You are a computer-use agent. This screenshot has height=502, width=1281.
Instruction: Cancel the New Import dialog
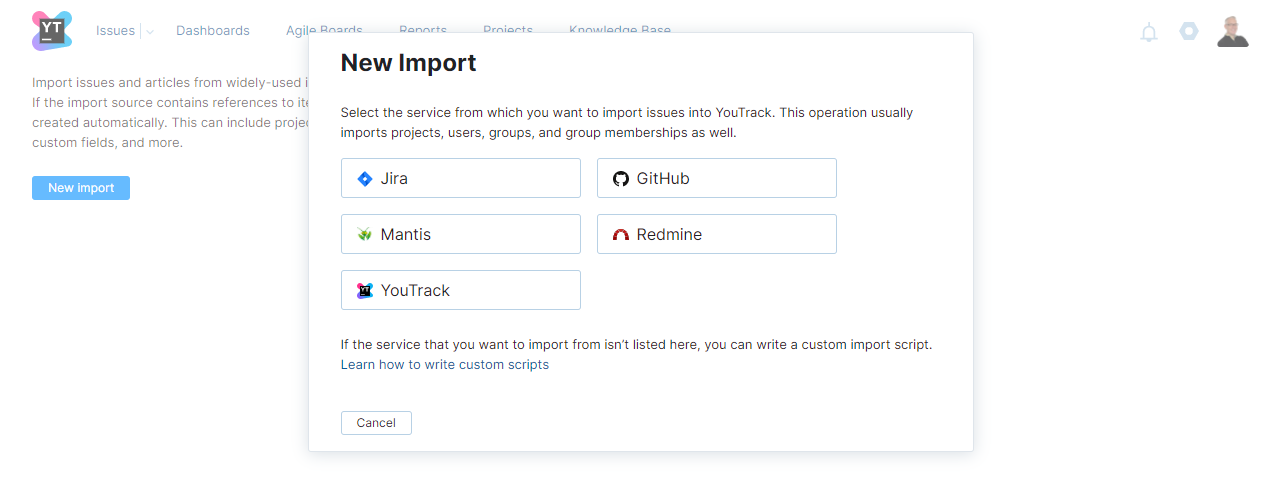pyautogui.click(x=376, y=423)
